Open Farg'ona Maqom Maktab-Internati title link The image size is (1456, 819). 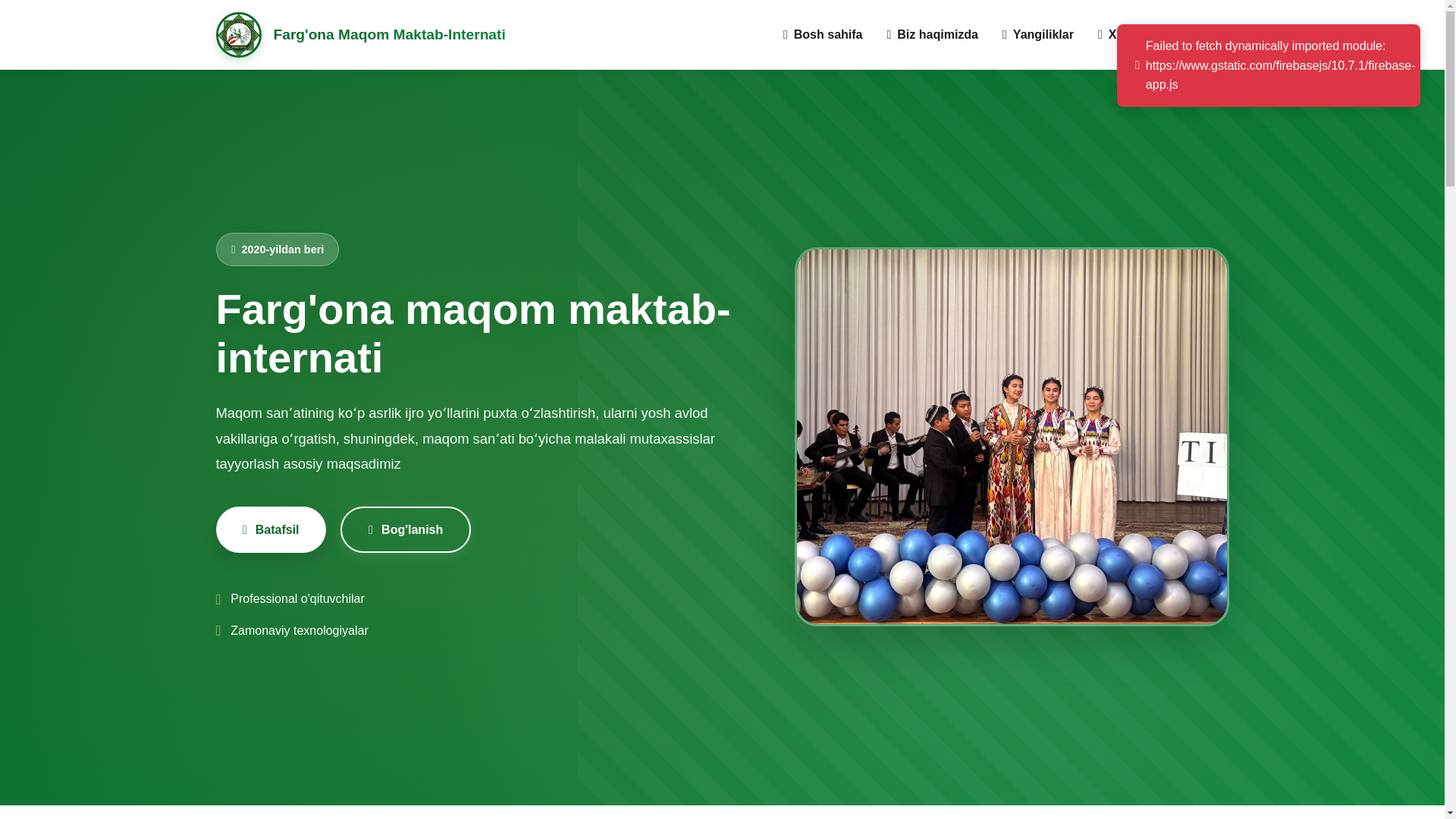(389, 35)
